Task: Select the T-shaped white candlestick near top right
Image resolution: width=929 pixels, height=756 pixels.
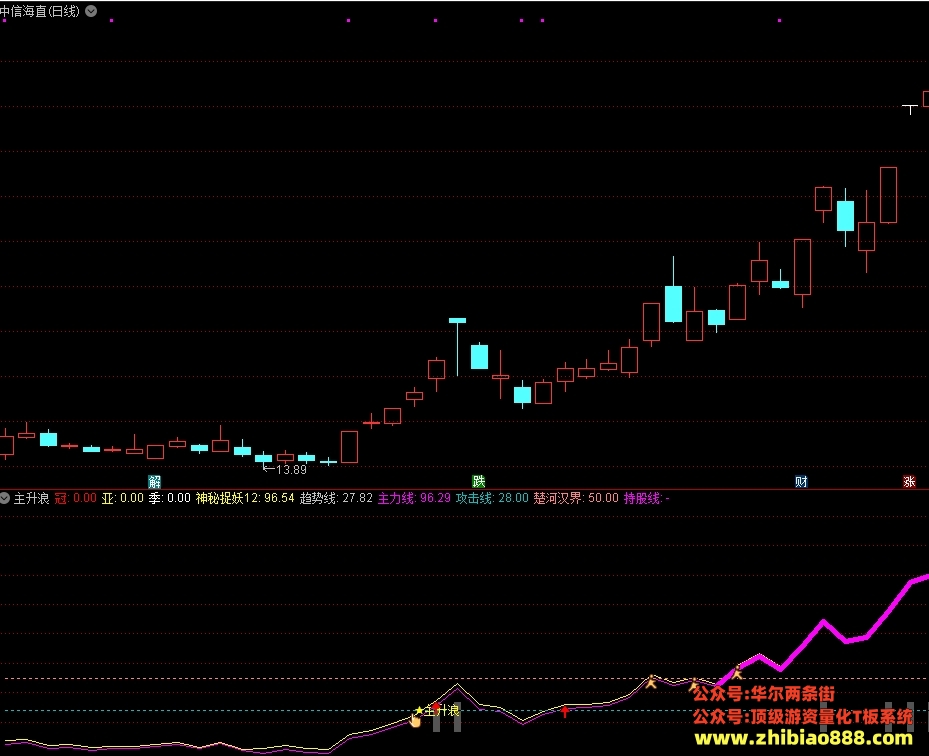Action: click(910, 110)
